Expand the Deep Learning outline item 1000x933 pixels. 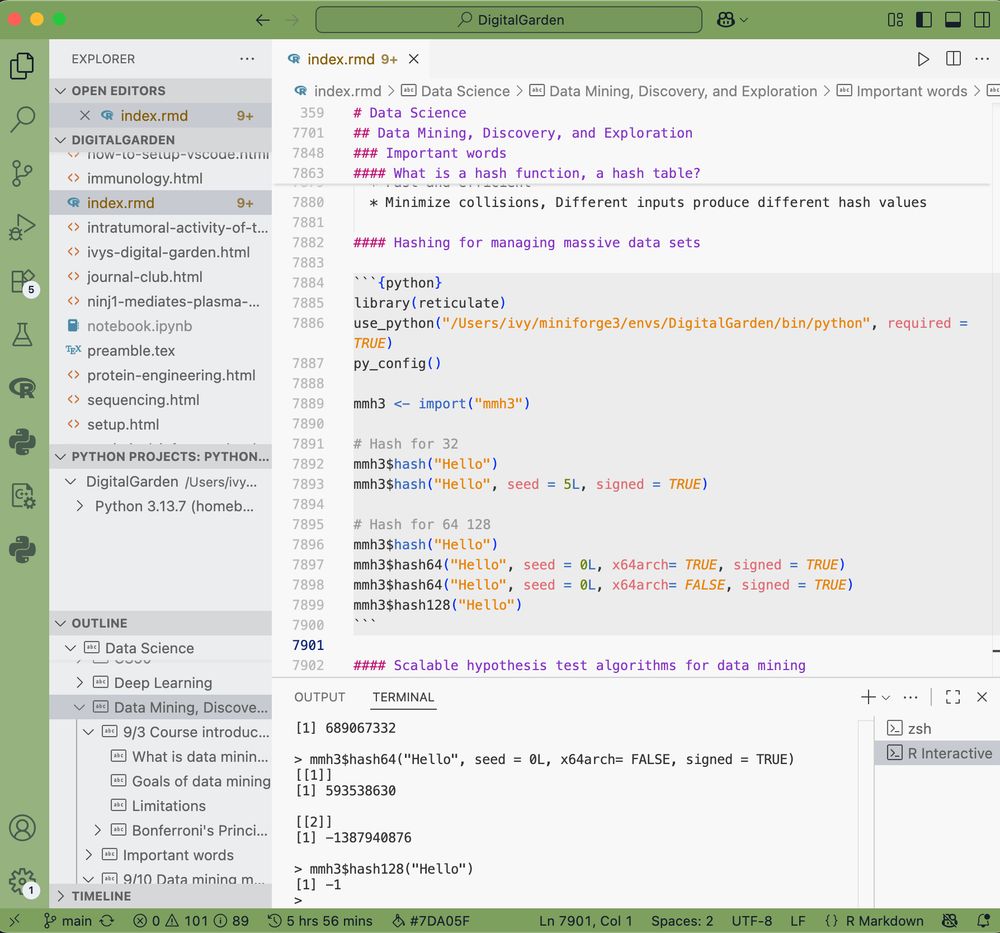82,682
